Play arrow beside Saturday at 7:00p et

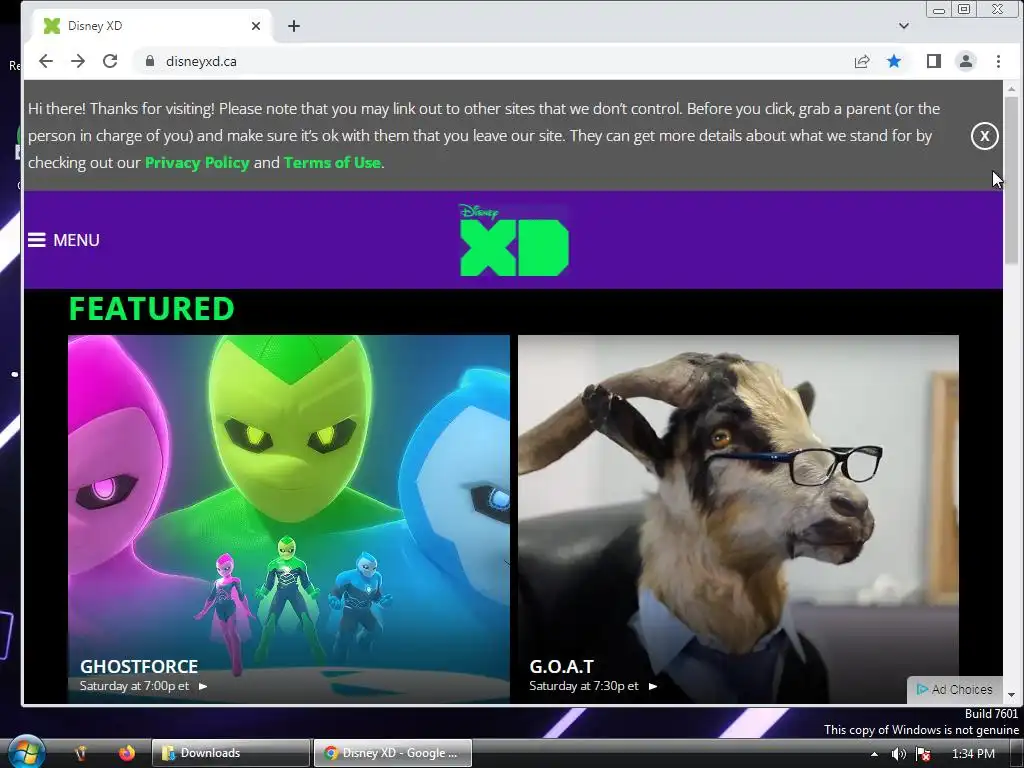click(203, 686)
